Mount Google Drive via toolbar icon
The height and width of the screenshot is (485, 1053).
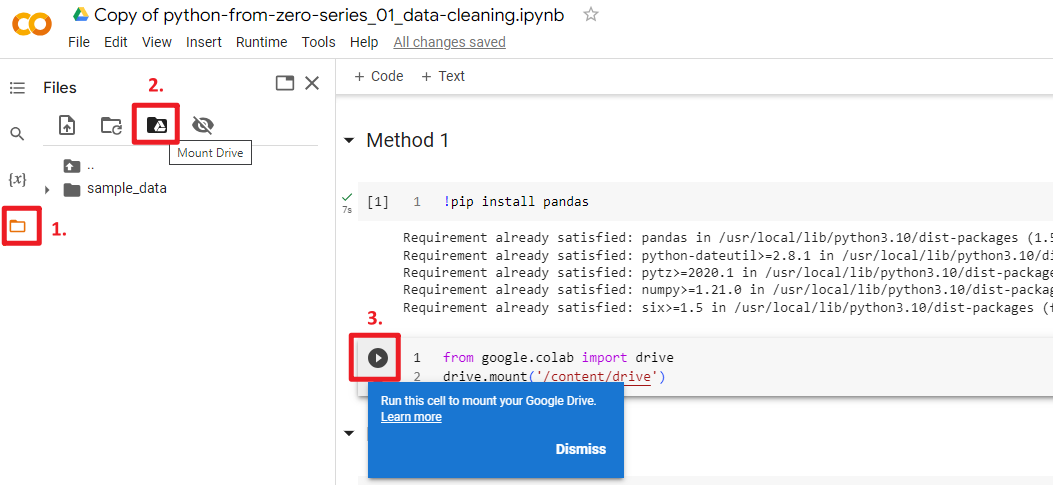[x=156, y=125]
